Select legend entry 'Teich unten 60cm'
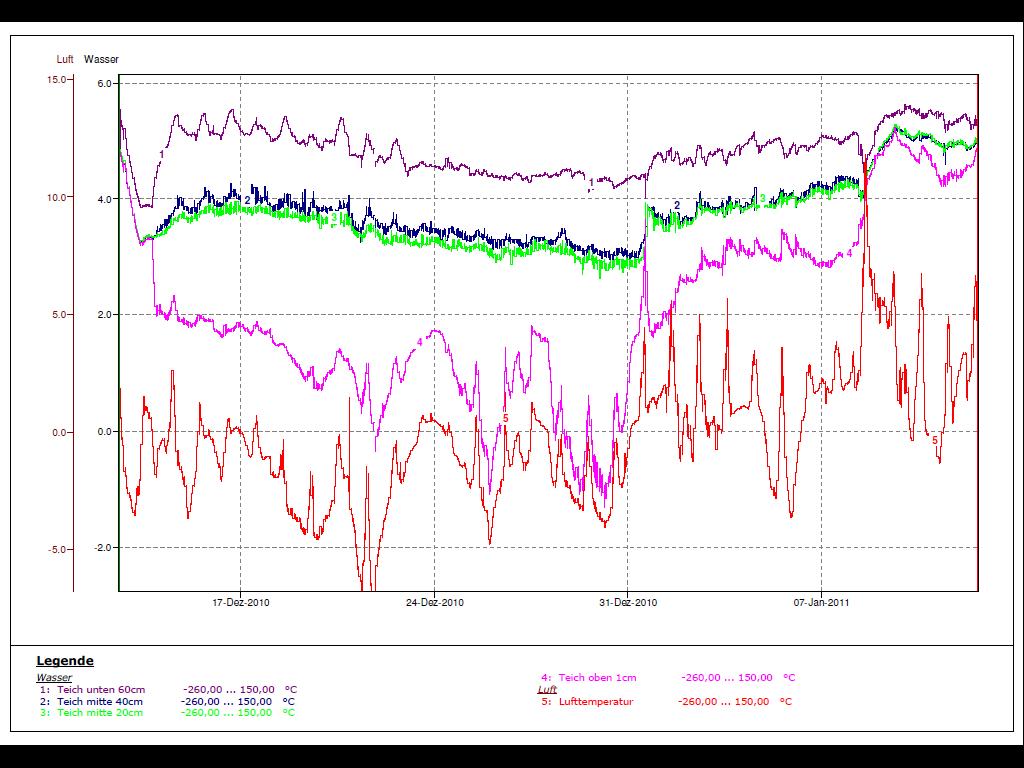Image resolution: width=1024 pixels, height=768 pixels. 100,690
